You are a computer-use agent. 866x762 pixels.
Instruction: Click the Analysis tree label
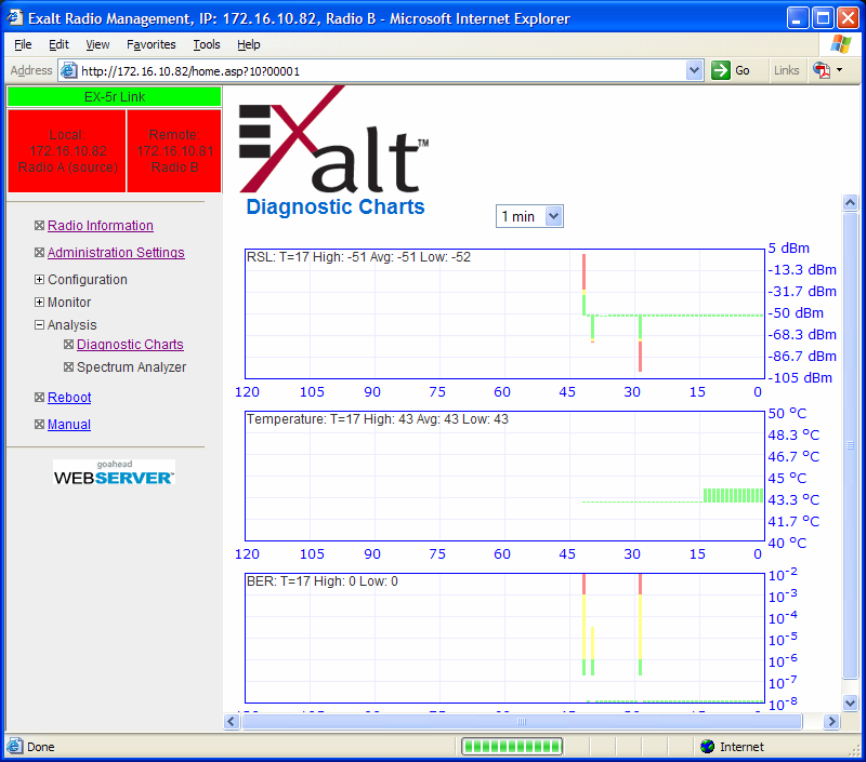click(x=72, y=325)
